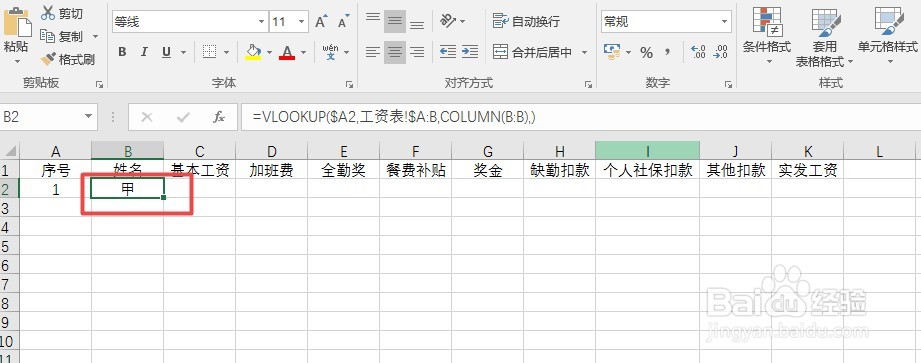
Task: Select cell 餐费补贴
Action: (416, 170)
